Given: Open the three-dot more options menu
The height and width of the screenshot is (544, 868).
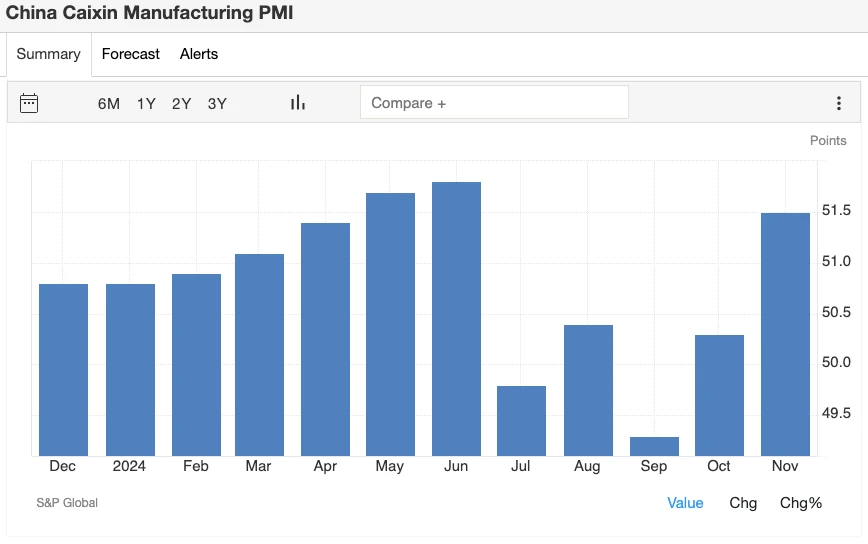Looking at the screenshot, I should [x=839, y=103].
